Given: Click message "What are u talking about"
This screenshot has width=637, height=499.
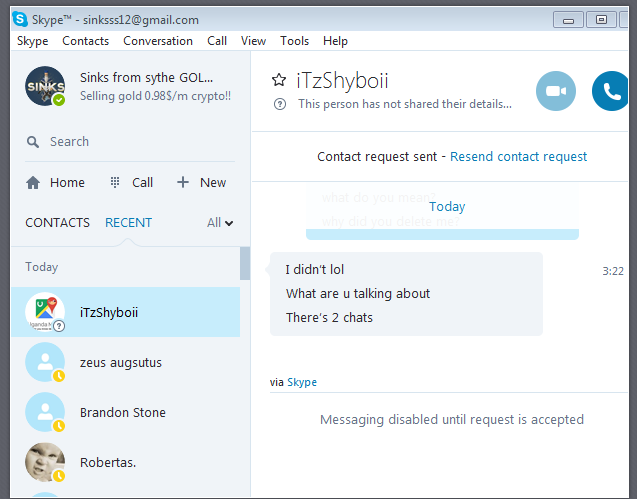Looking at the screenshot, I should coord(358,293).
